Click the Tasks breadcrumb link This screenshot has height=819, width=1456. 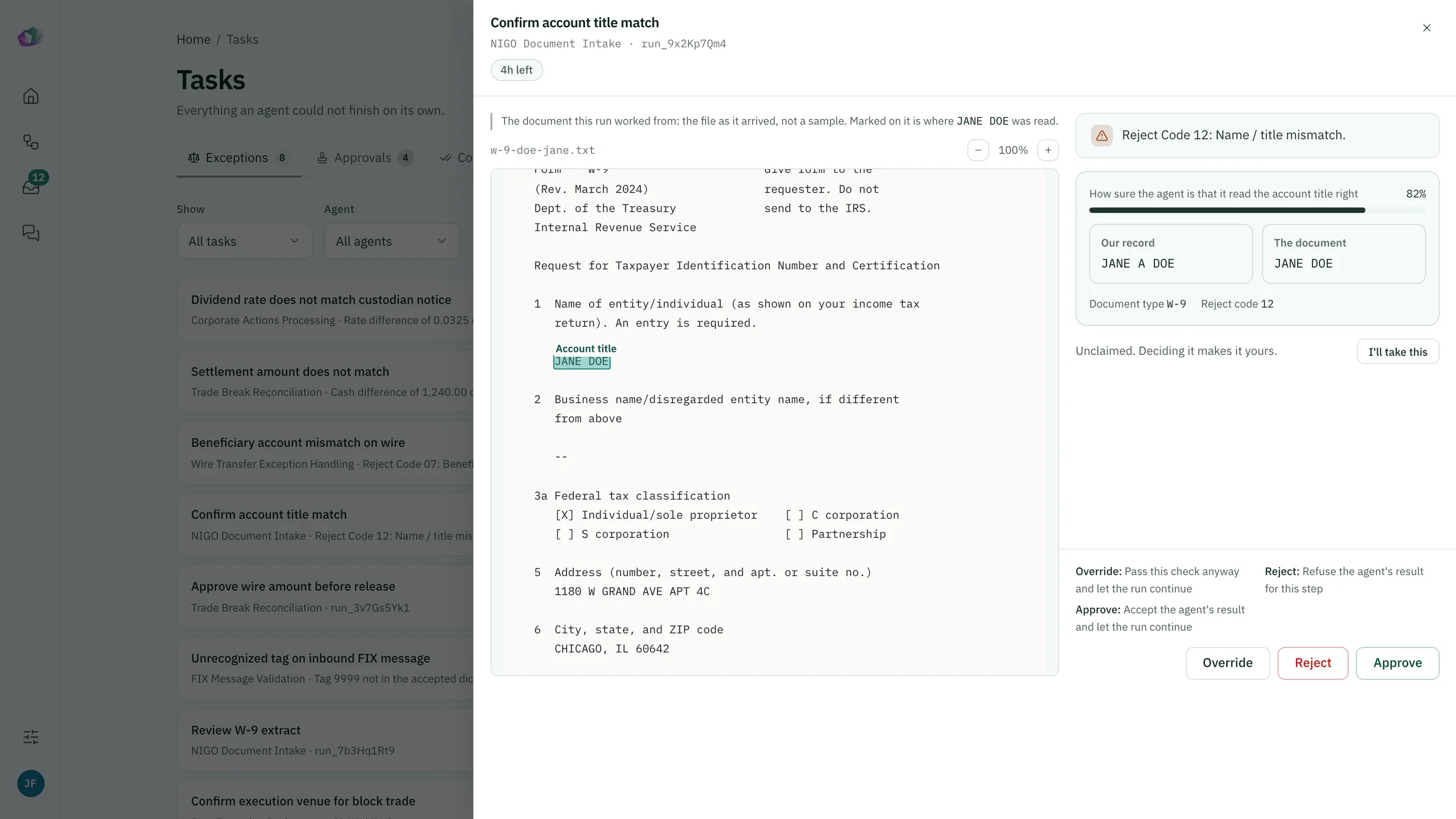pos(242,39)
